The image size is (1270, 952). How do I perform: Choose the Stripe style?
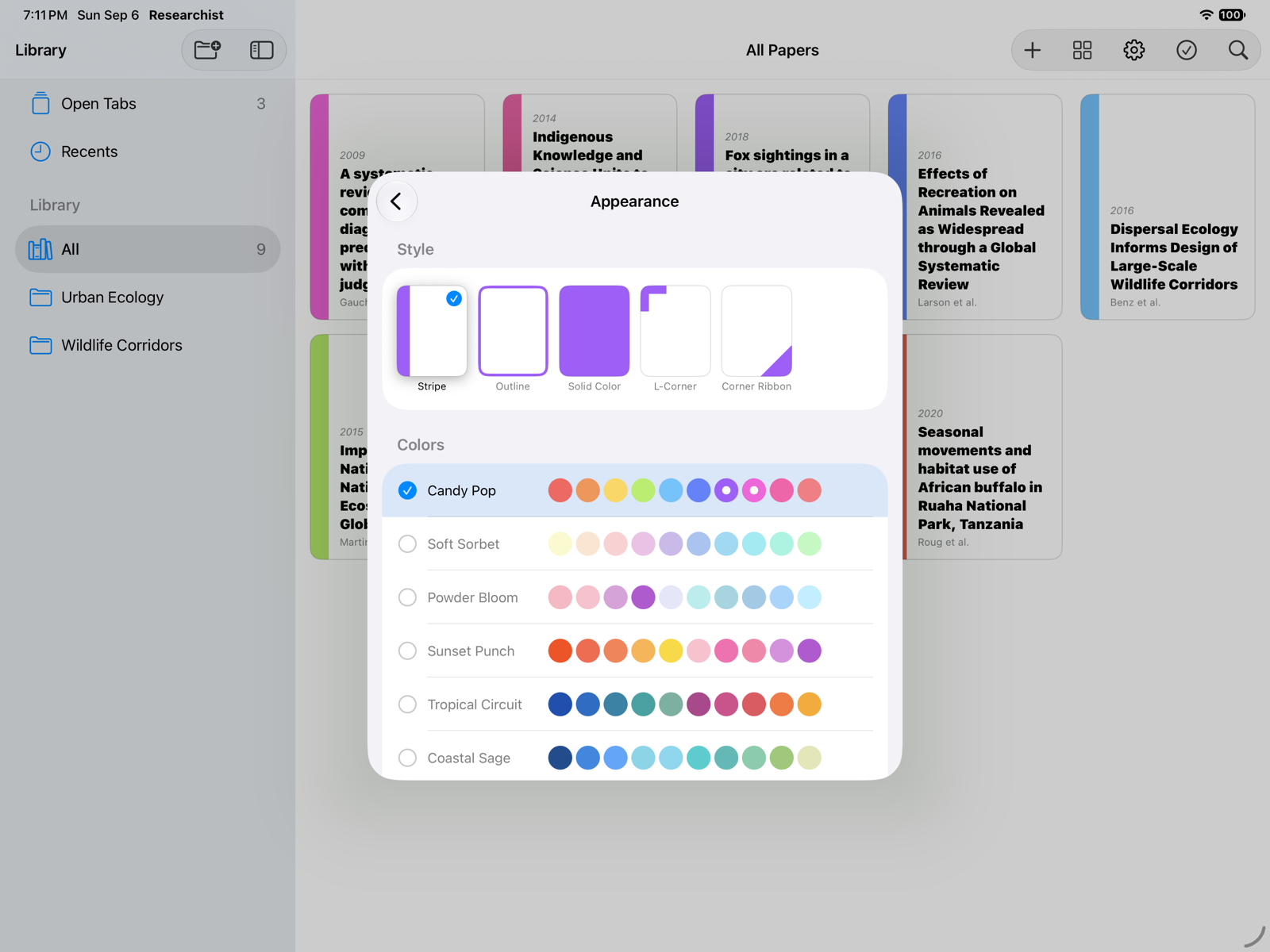[432, 338]
